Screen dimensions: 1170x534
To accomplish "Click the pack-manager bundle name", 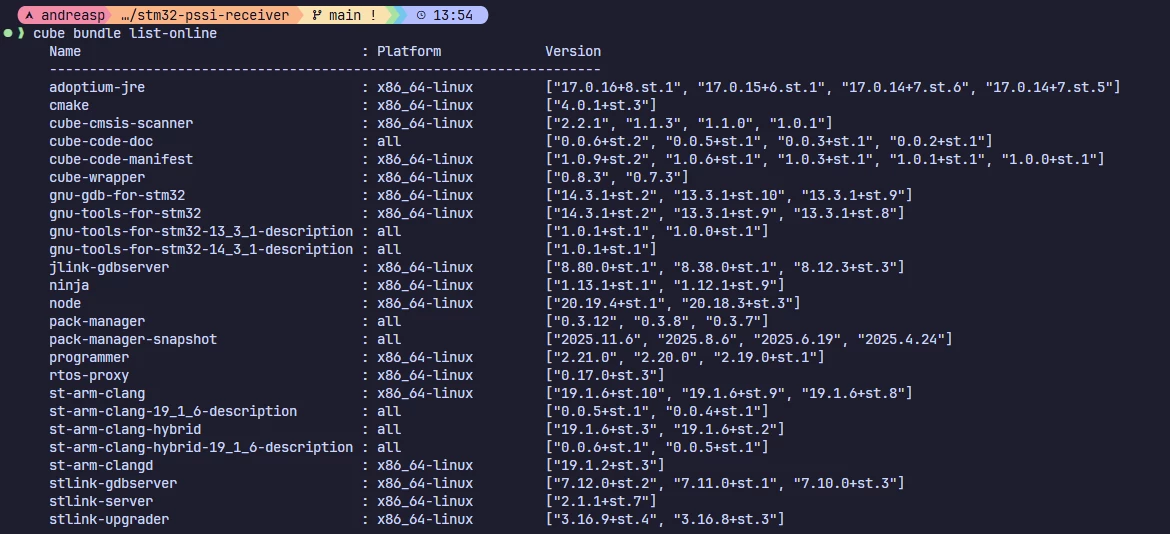I will pos(97,321).
